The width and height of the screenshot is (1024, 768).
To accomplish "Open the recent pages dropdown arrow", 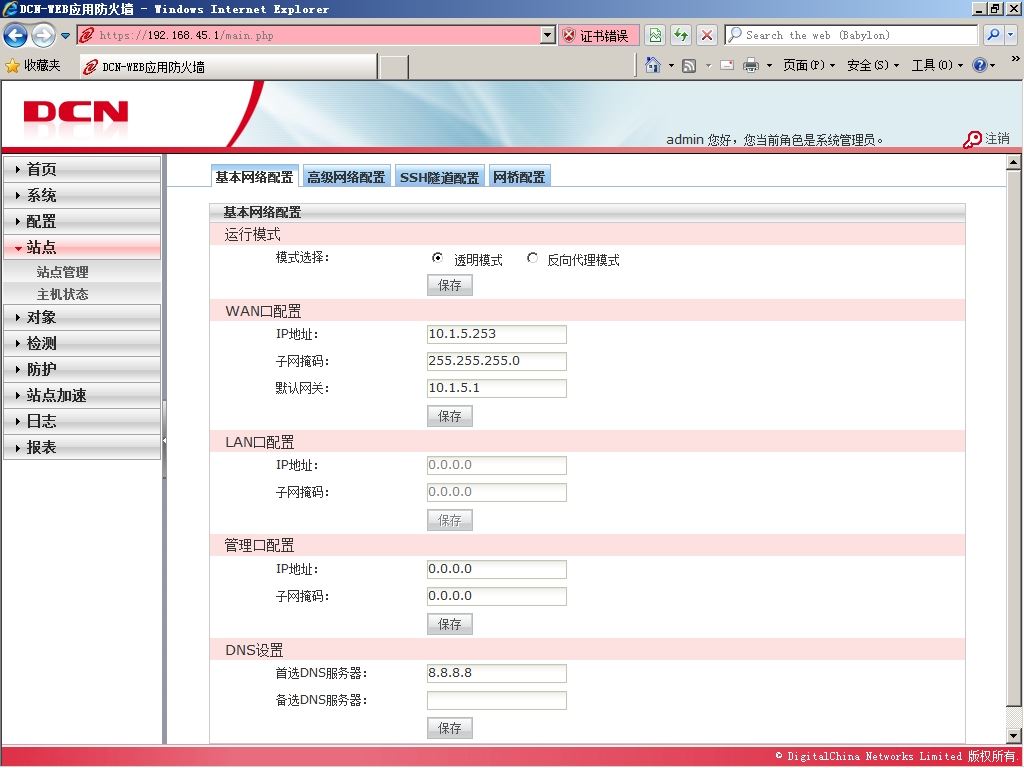I will 65,36.
